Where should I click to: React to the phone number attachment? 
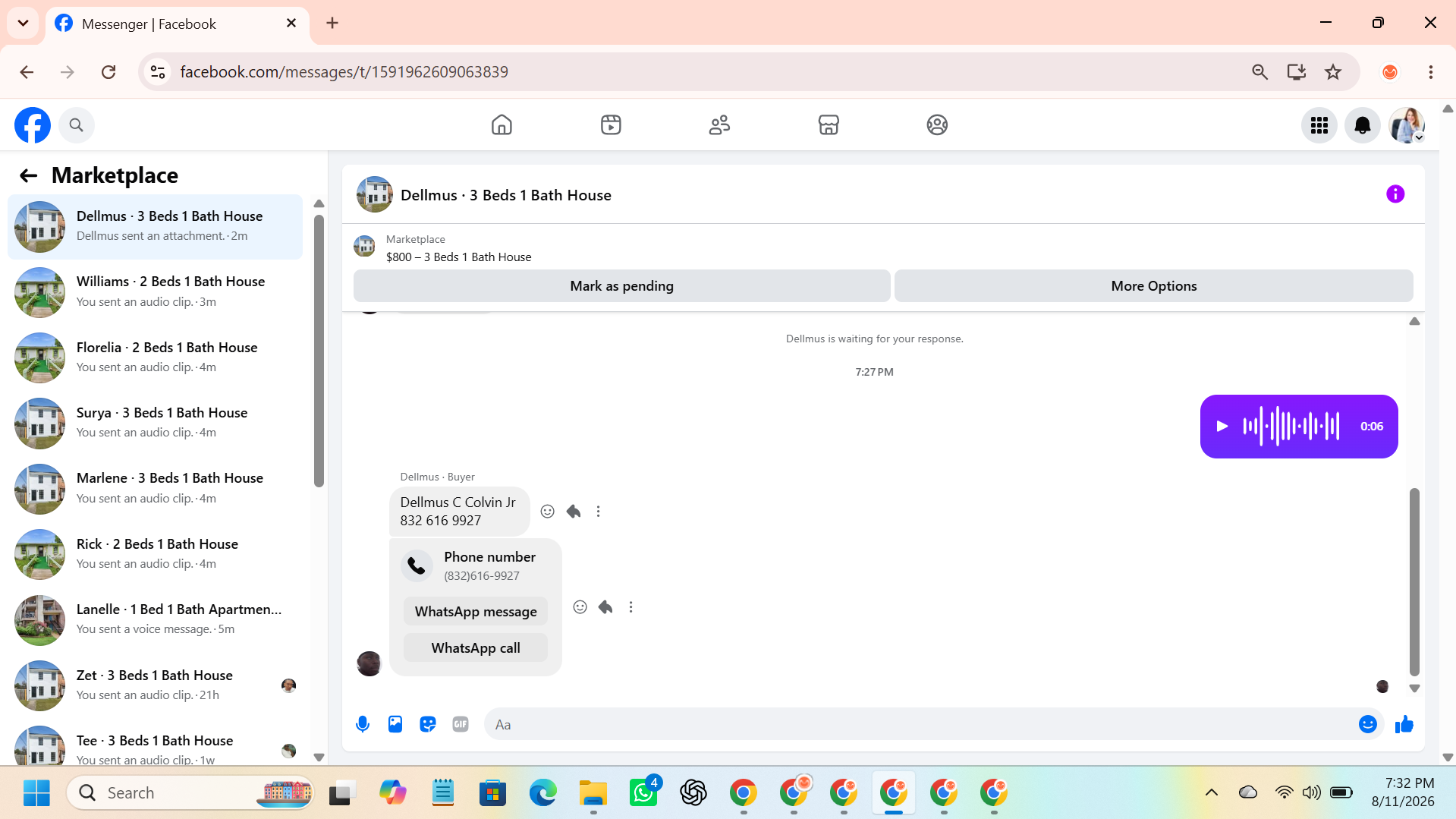coord(580,607)
